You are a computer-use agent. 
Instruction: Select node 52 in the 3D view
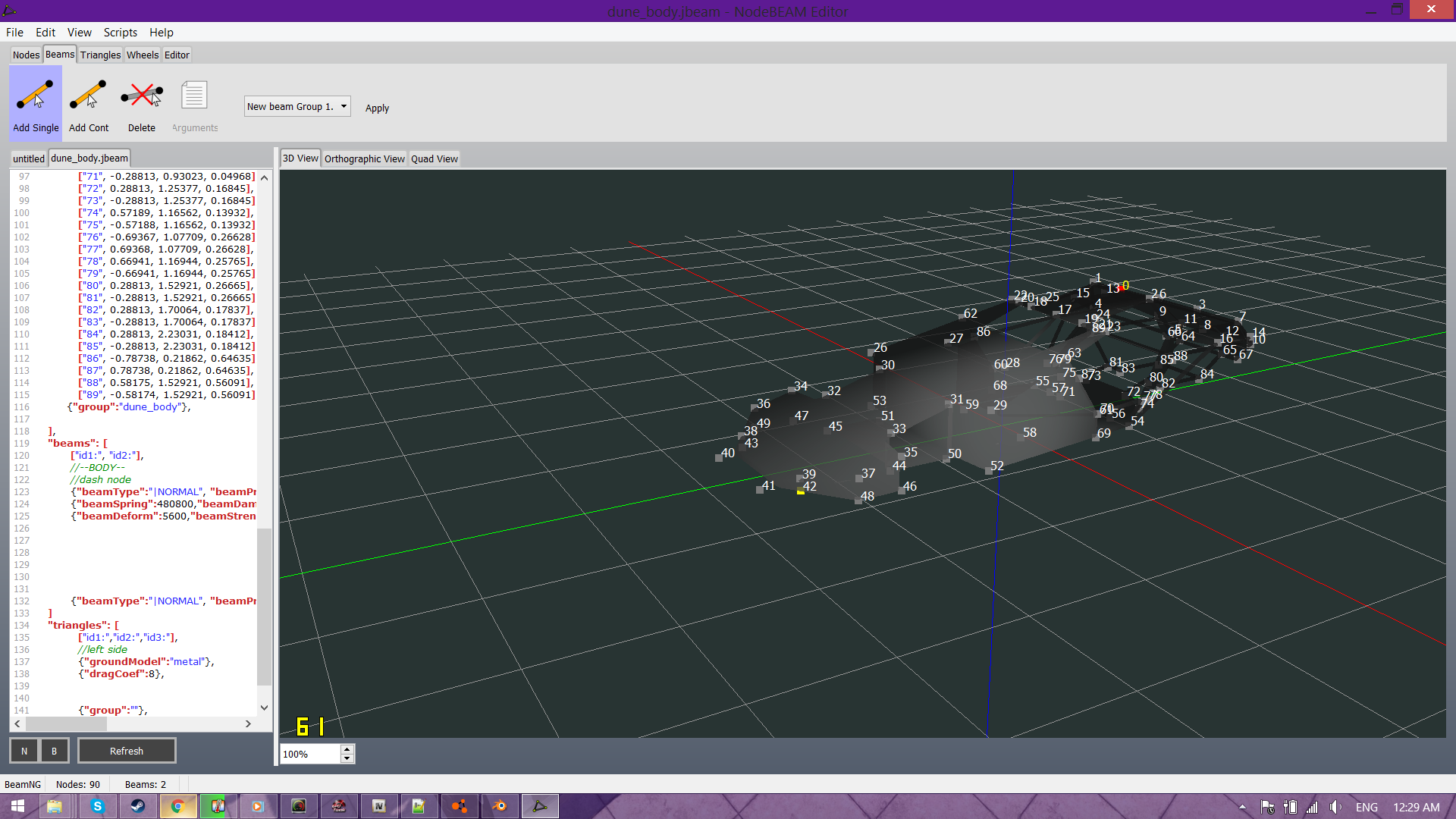988,471
